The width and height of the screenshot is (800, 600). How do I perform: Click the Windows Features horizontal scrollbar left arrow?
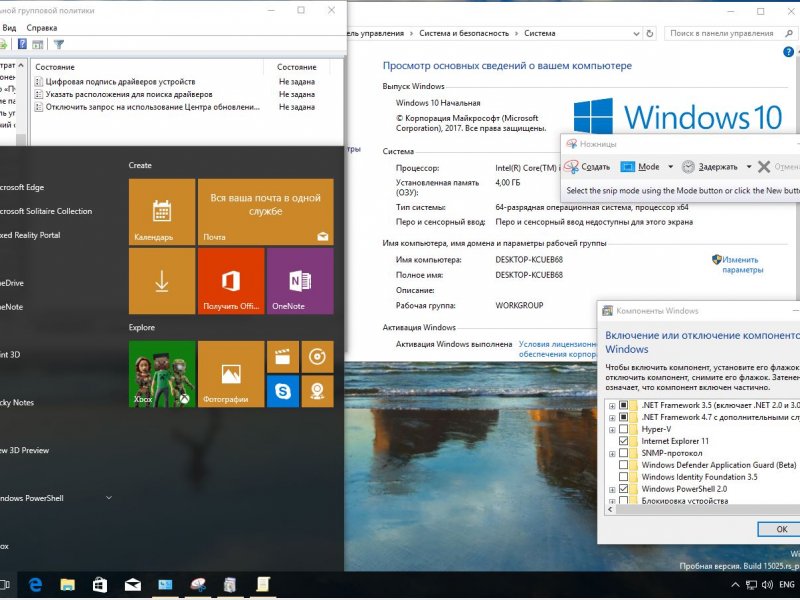pyautogui.click(x=611, y=509)
